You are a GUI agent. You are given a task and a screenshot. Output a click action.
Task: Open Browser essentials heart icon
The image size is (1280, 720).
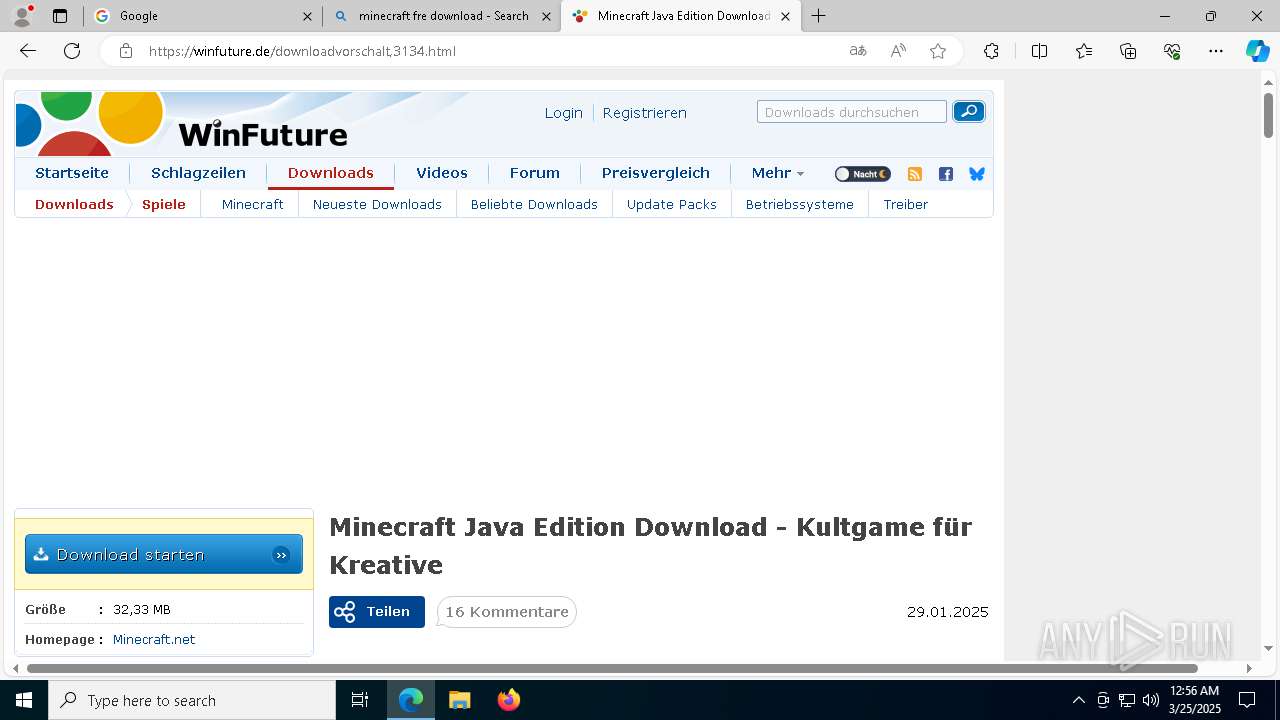pos(1172,51)
